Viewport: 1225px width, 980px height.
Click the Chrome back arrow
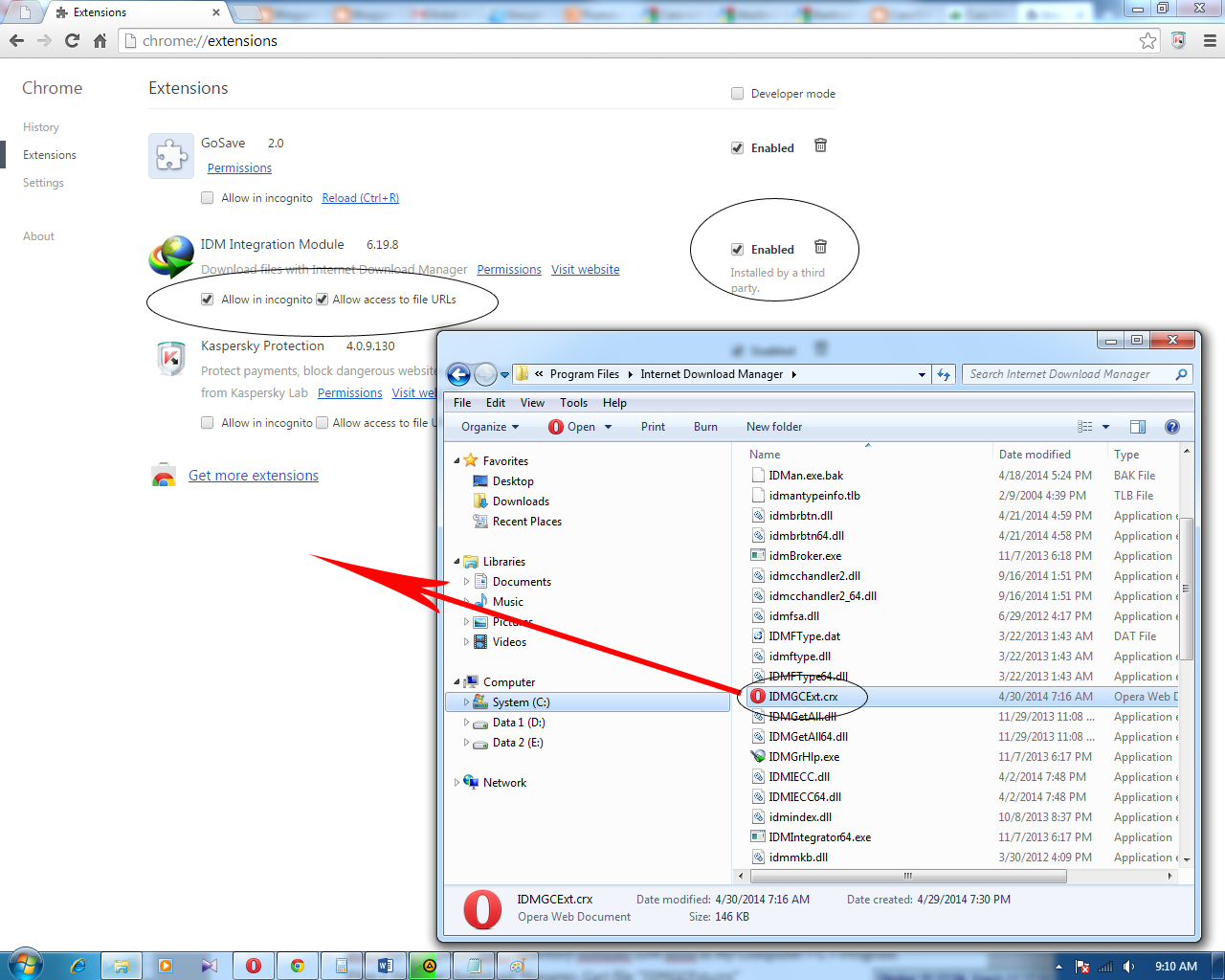tap(16, 41)
